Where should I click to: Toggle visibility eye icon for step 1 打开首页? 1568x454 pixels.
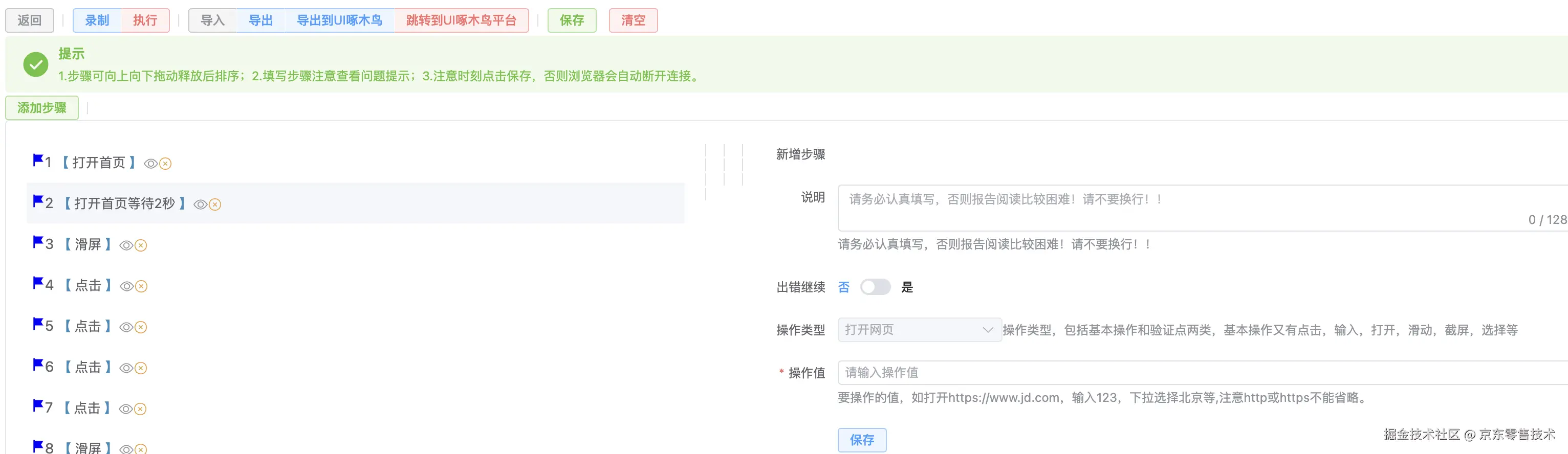(150, 164)
